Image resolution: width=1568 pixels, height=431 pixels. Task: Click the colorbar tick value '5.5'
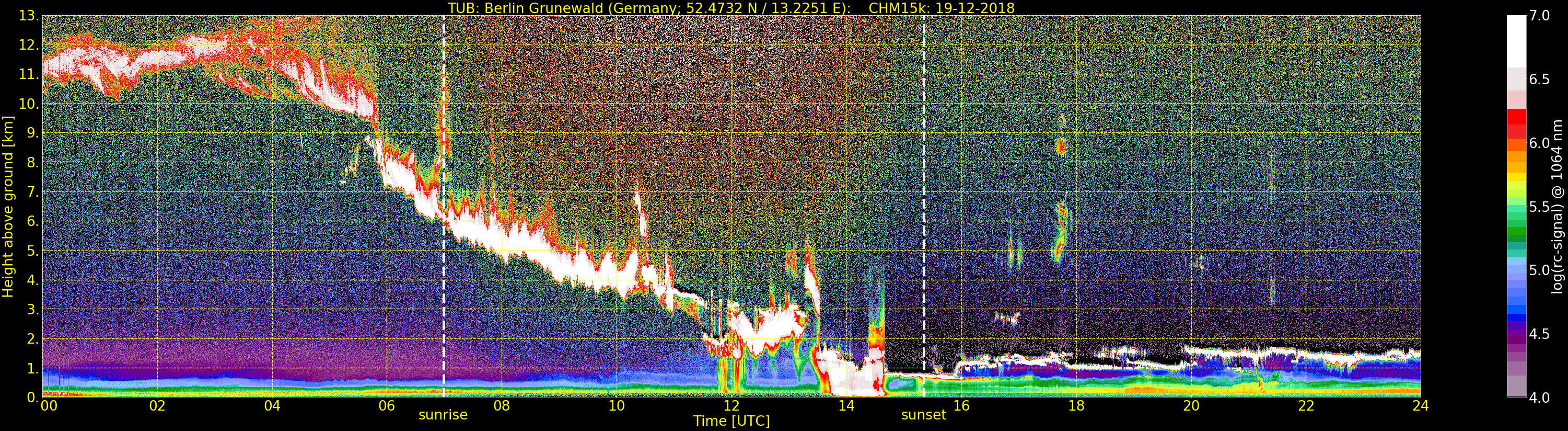tap(1539, 207)
